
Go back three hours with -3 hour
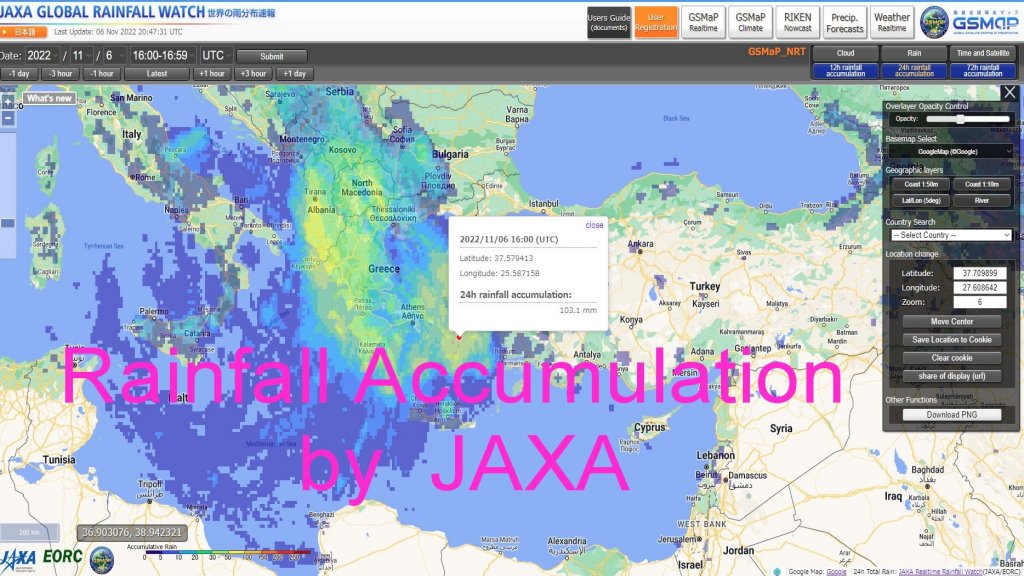click(61, 74)
